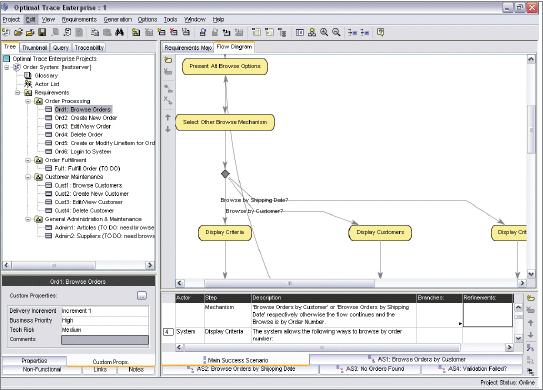The image size is (543, 390).
Task: Open the Query tab
Action: point(61,48)
